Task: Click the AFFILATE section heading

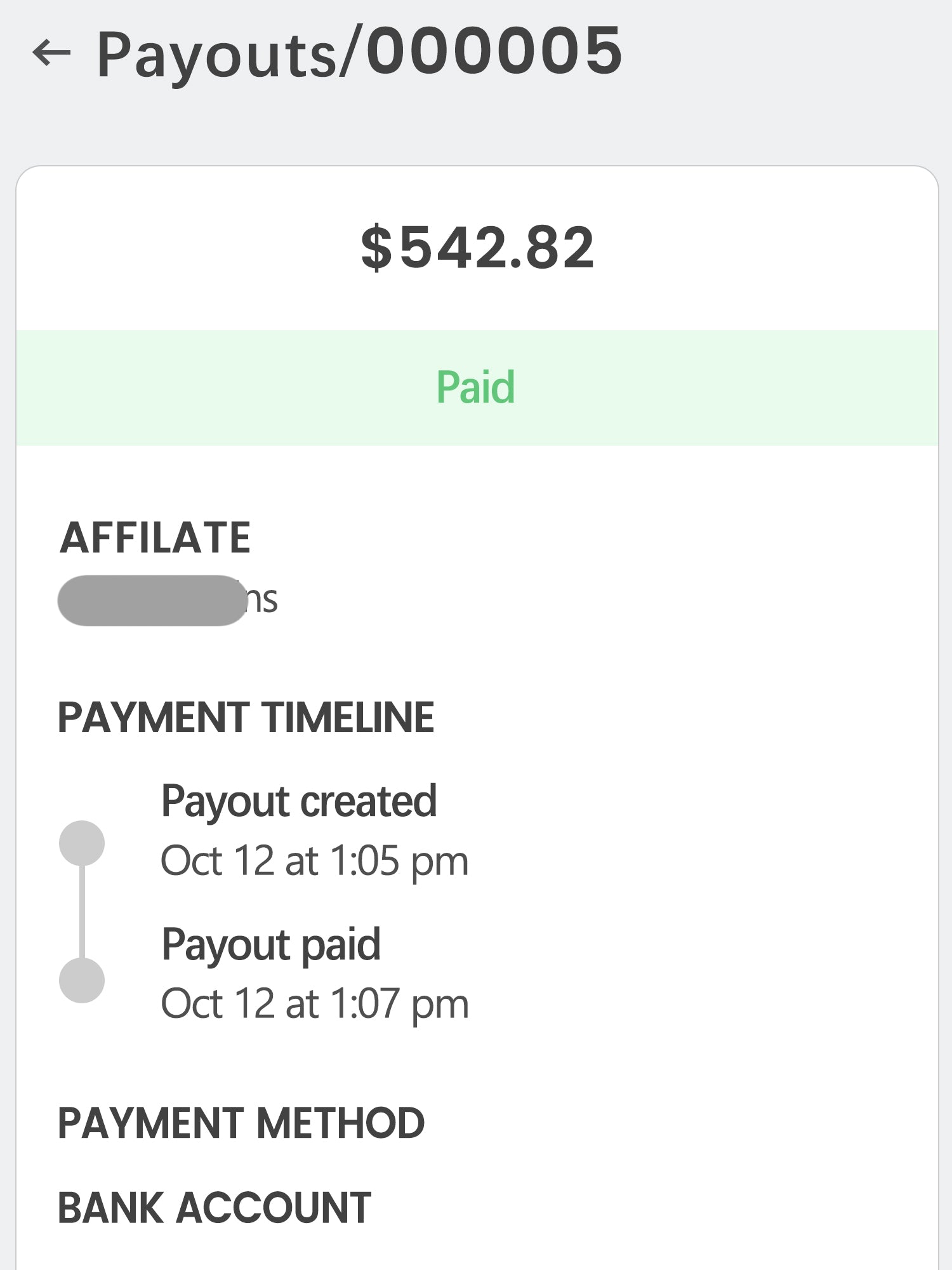Action: click(x=155, y=538)
